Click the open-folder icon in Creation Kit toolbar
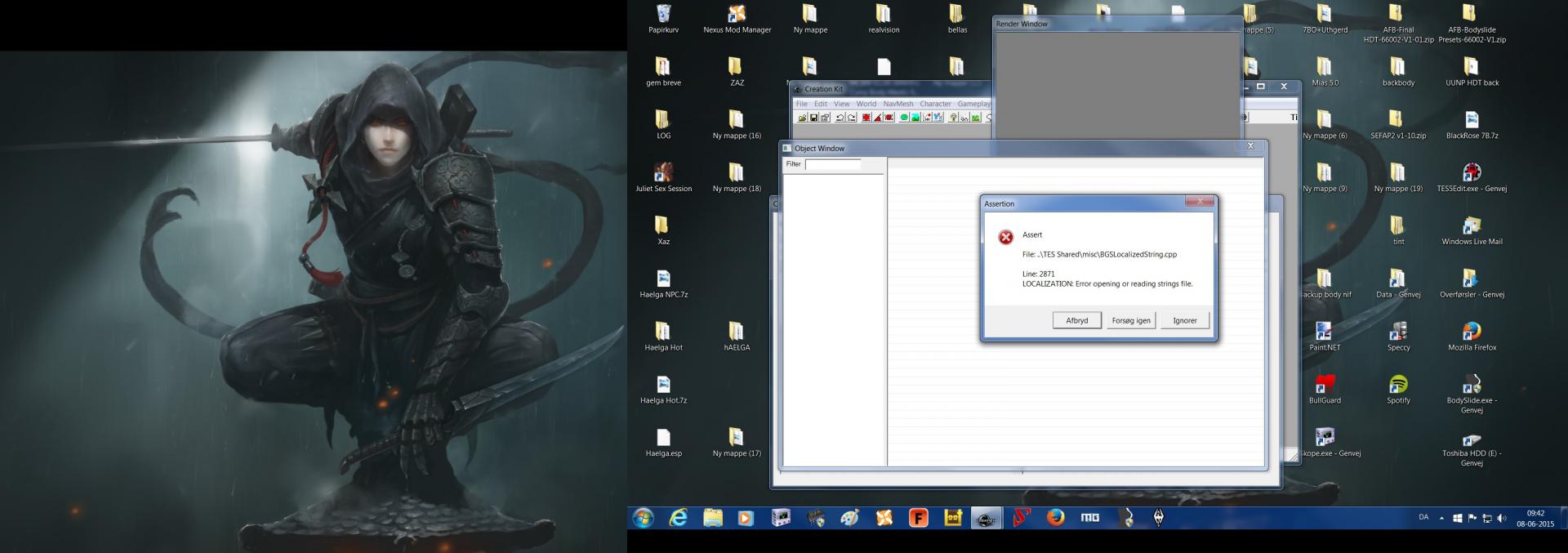1568x553 pixels. (803, 118)
